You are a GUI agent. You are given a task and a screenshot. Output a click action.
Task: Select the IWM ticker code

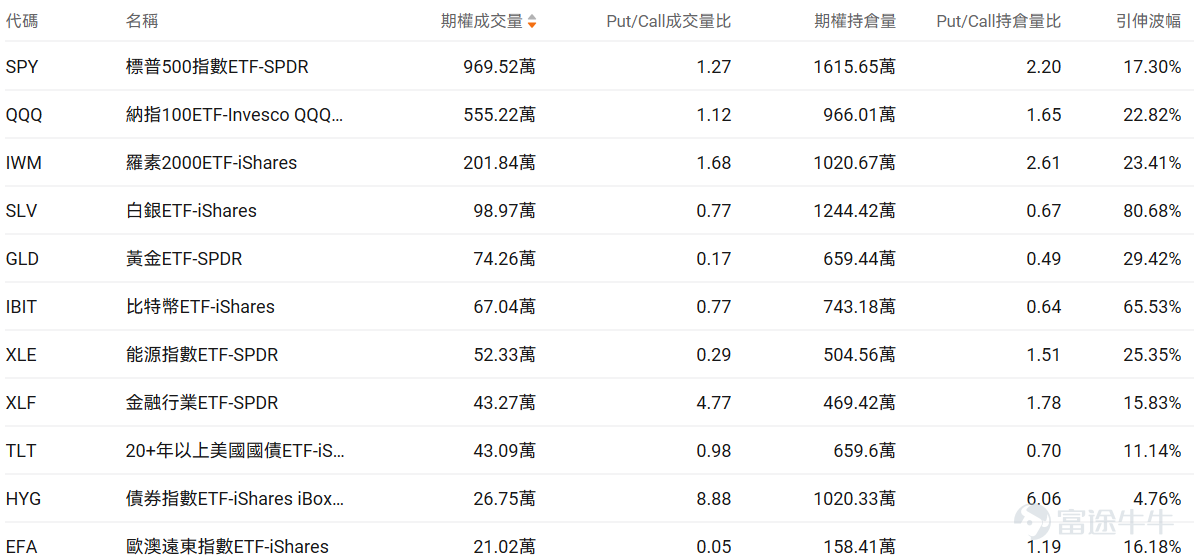click(23, 163)
